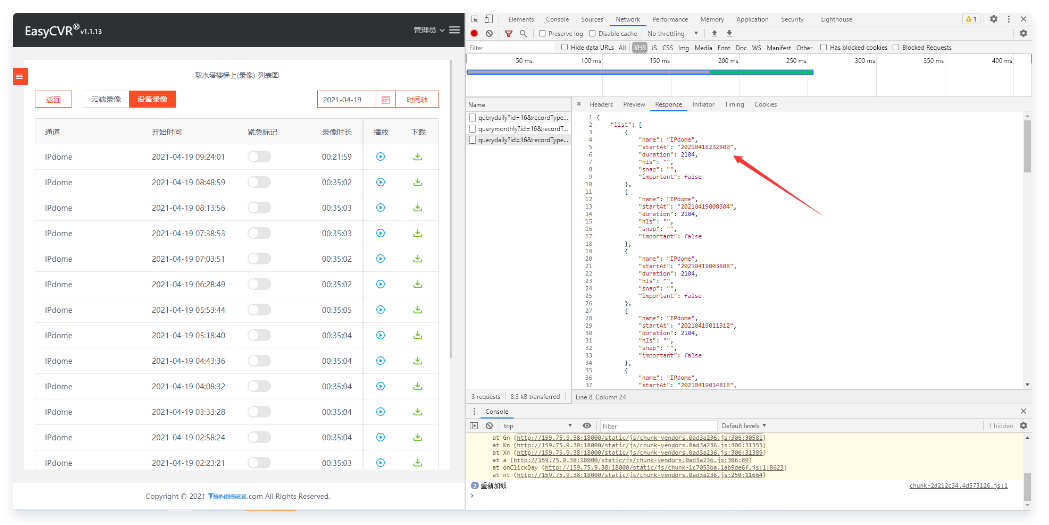Switch to 云端录像 cloud recordings

click(x=106, y=99)
